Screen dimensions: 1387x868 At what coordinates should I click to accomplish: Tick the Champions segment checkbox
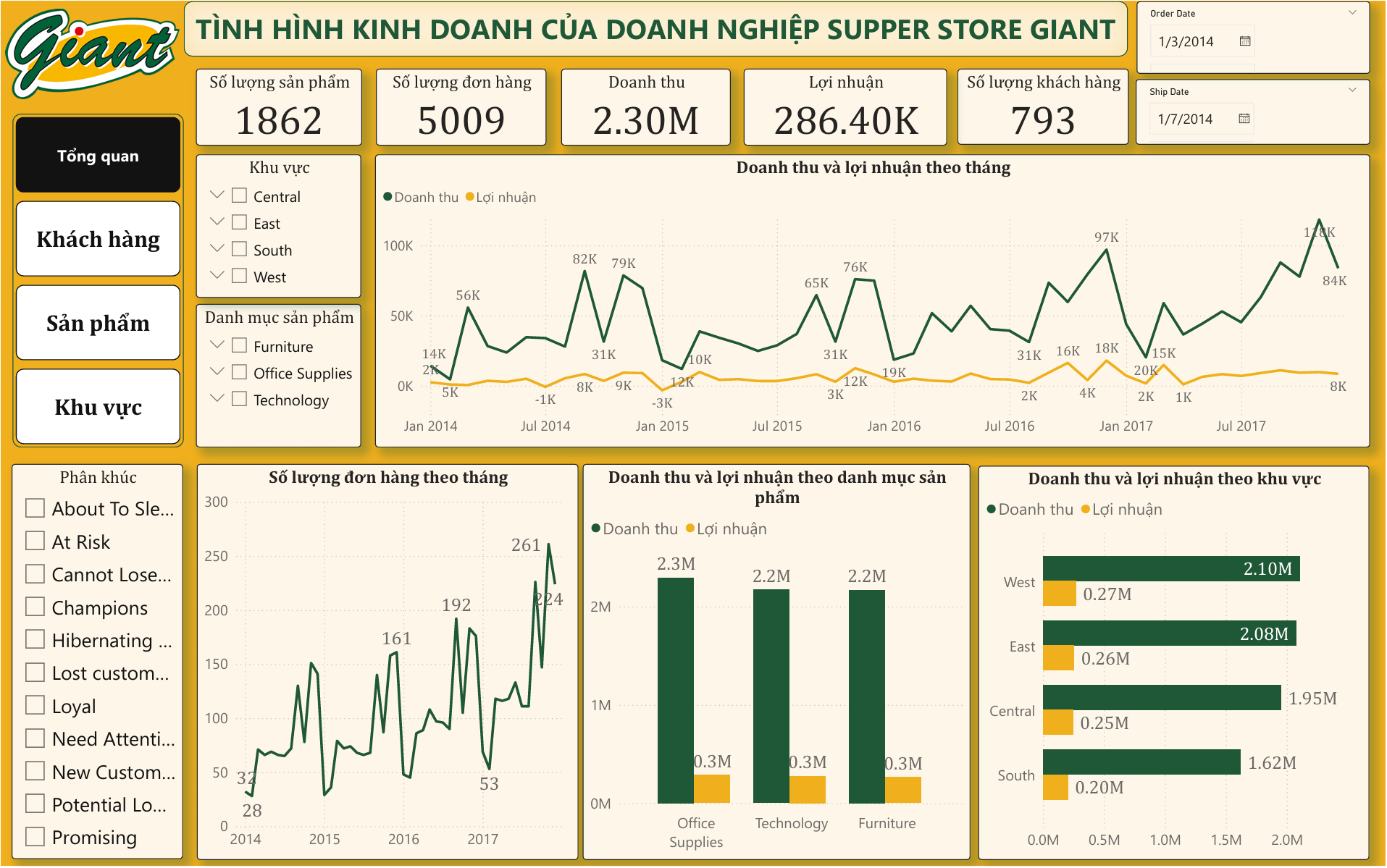tap(35, 607)
